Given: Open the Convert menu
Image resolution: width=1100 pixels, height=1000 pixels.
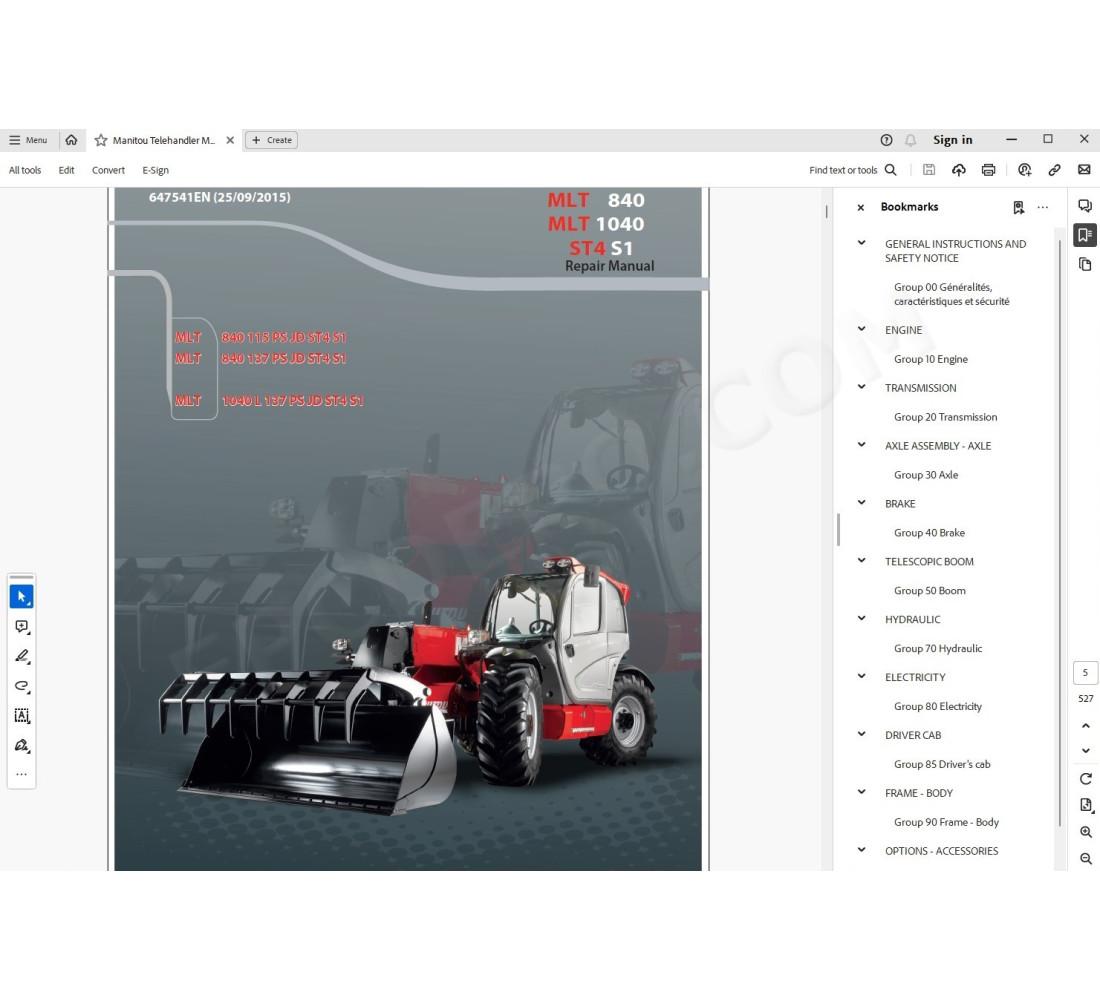Looking at the screenshot, I should coord(108,171).
